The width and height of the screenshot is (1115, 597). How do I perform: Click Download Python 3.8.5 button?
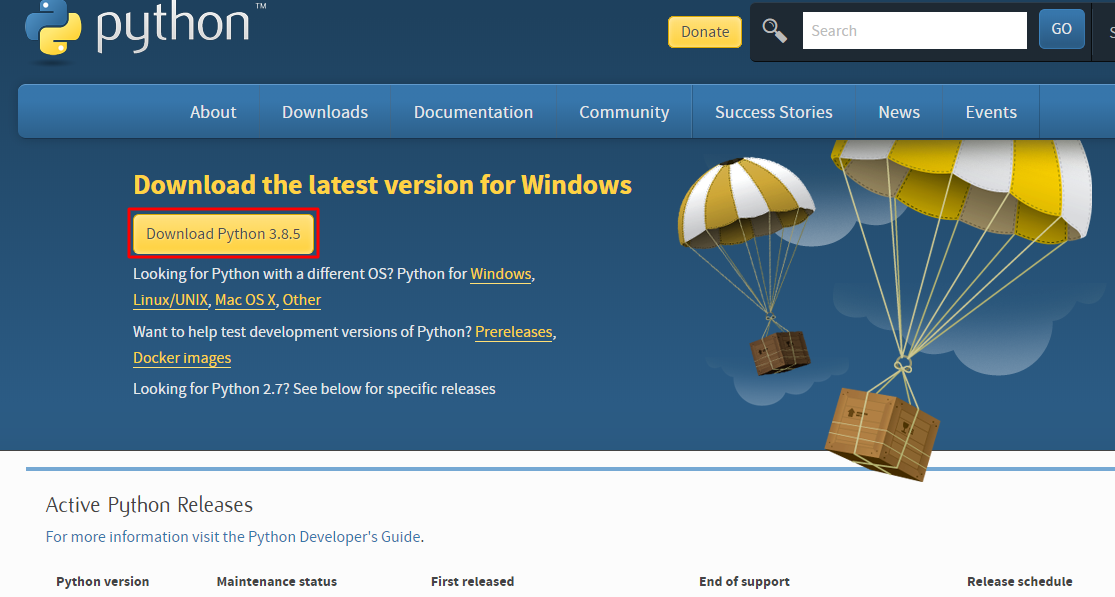[223, 234]
